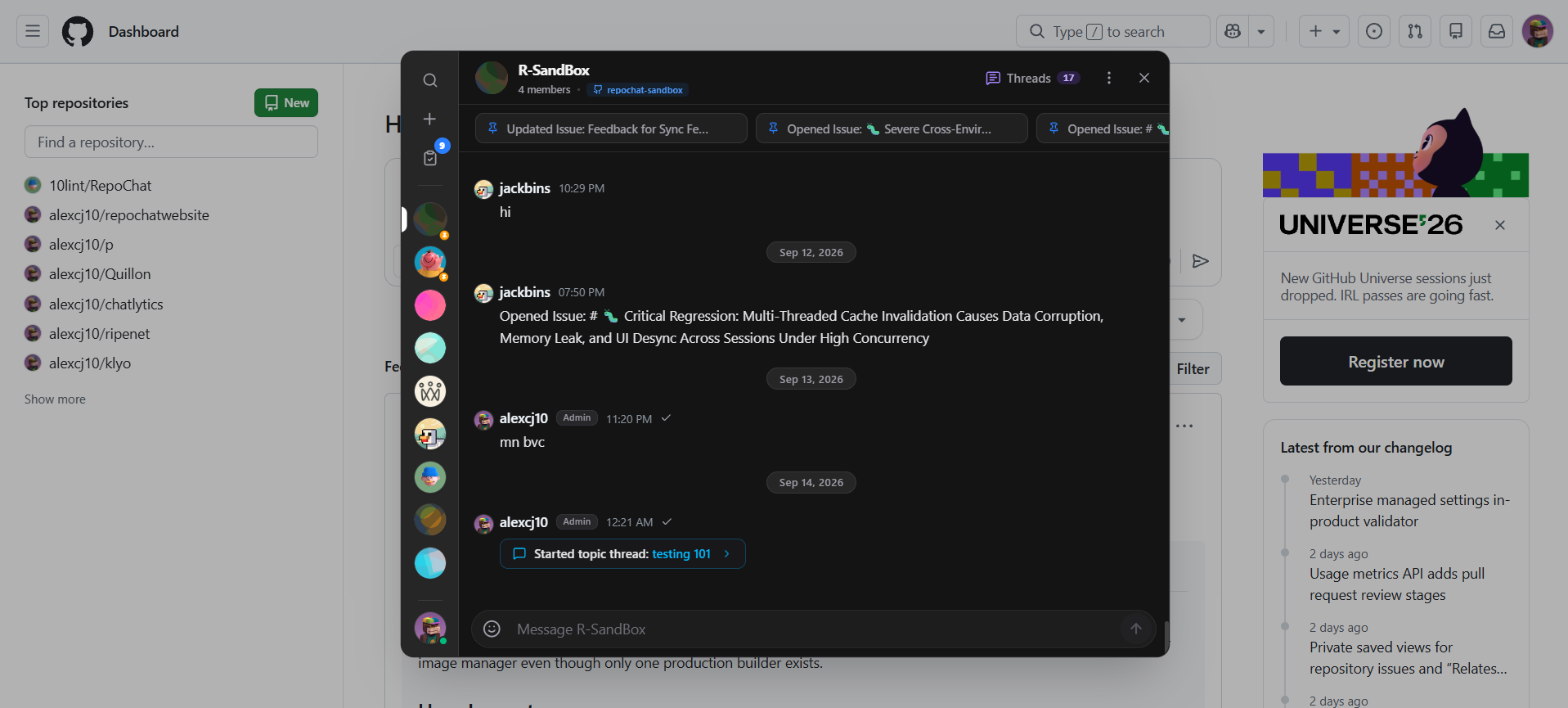Expand the Copilot dropdown arrow
Image resolution: width=1568 pixels, height=708 pixels.
[1261, 31]
